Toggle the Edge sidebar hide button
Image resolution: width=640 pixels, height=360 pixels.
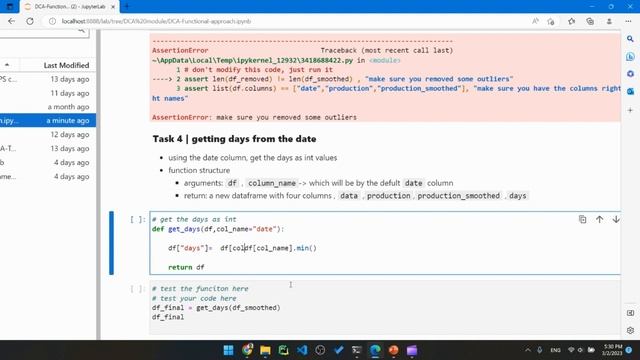[630, 313]
